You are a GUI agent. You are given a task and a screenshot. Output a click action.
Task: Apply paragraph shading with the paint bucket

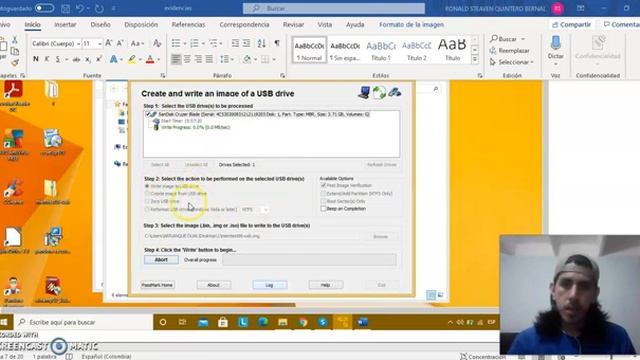tap(246, 60)
